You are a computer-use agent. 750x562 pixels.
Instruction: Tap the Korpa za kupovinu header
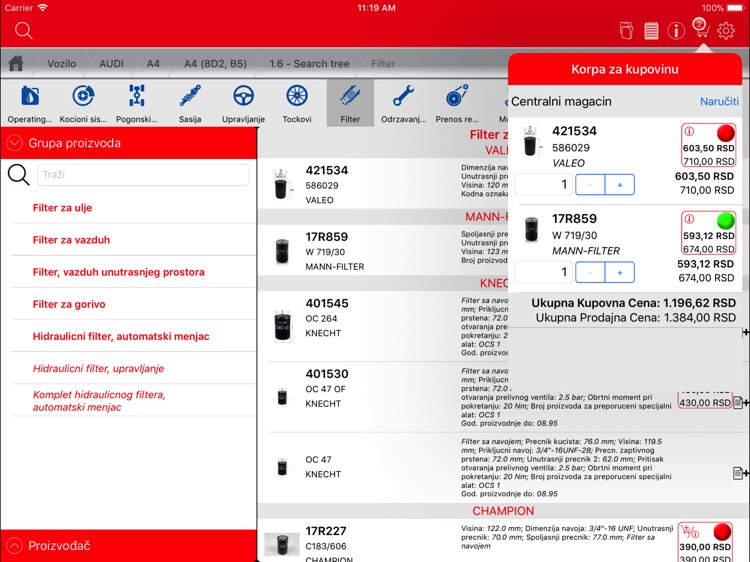[x=625, y=69]
